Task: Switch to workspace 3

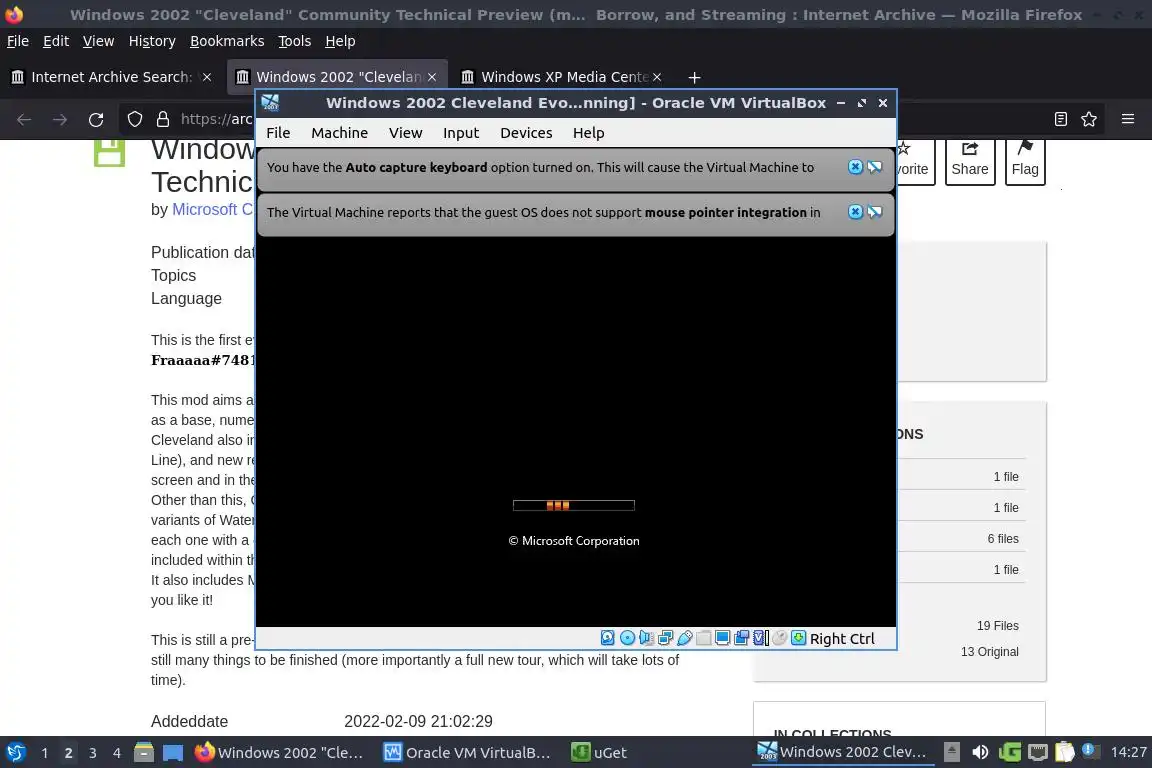Action: point(93,753)
